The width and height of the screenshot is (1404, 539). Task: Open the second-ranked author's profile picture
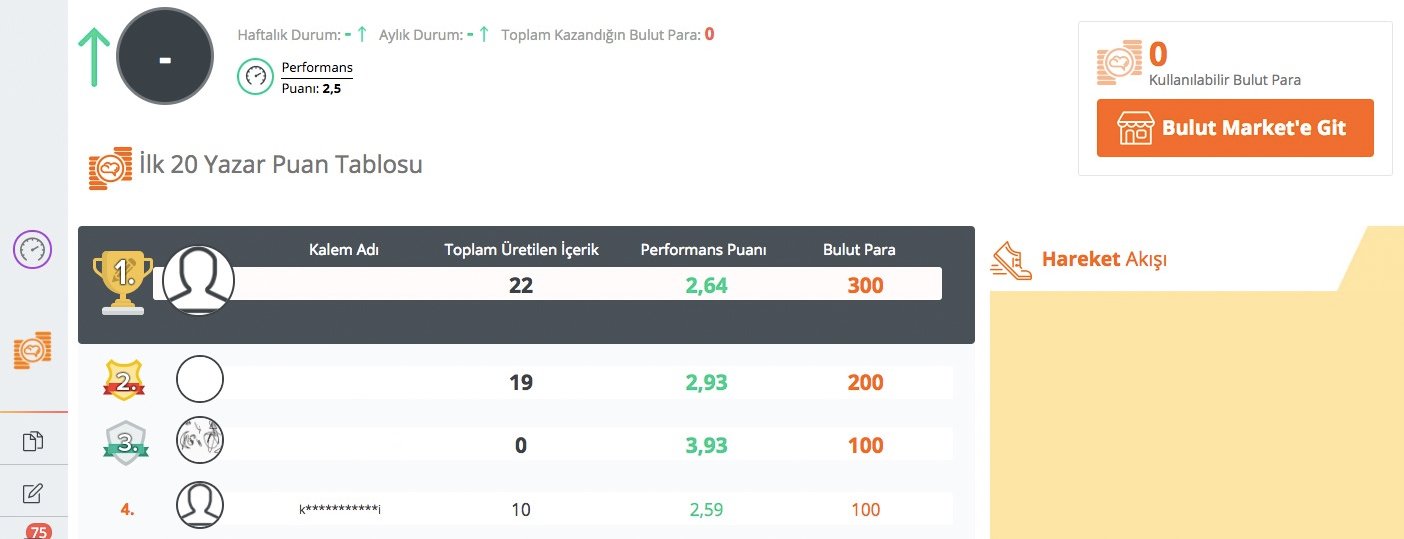pyautogui.click(x=200, y=380)
